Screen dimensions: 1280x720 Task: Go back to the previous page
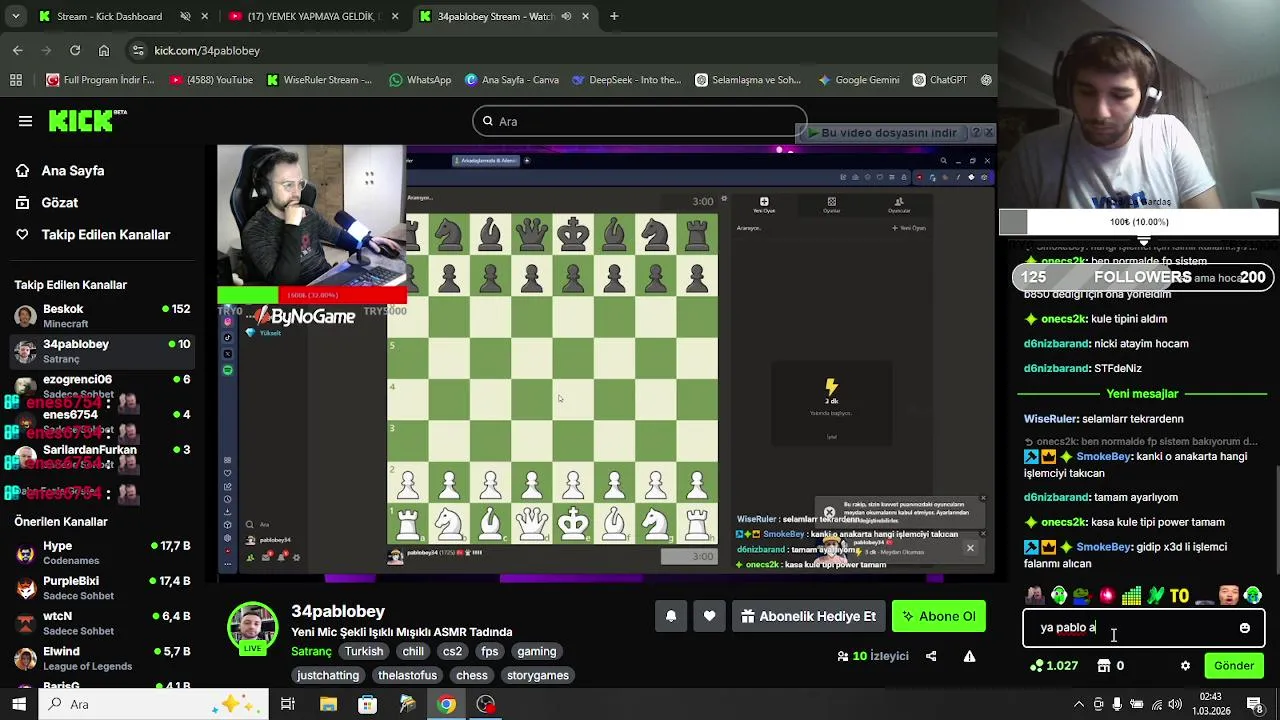point(17,50)
